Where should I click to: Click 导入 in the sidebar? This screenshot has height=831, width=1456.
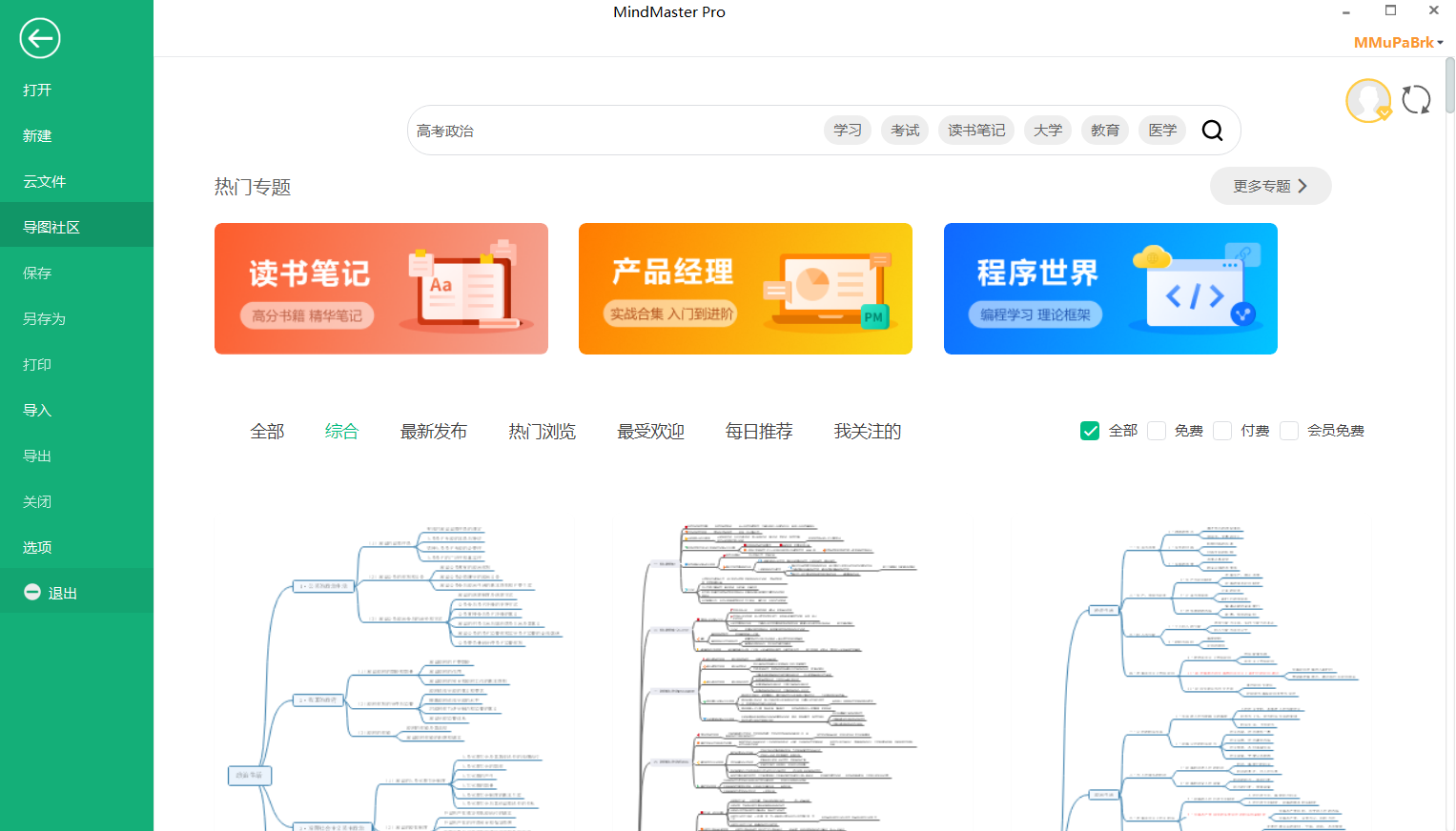(76, 410)
